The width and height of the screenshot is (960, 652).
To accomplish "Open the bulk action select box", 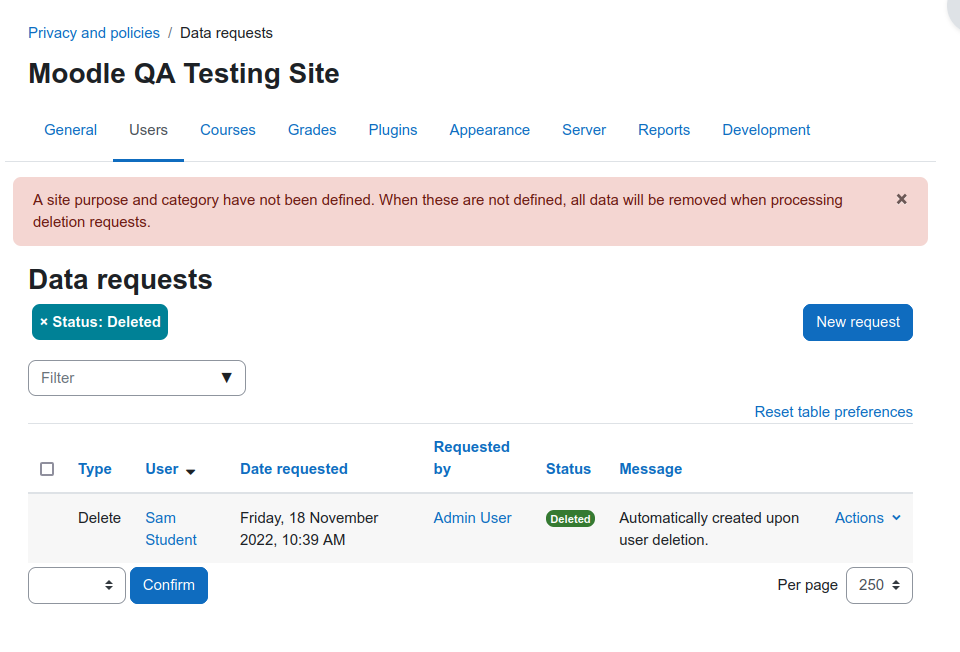I will tap(77, 585).
